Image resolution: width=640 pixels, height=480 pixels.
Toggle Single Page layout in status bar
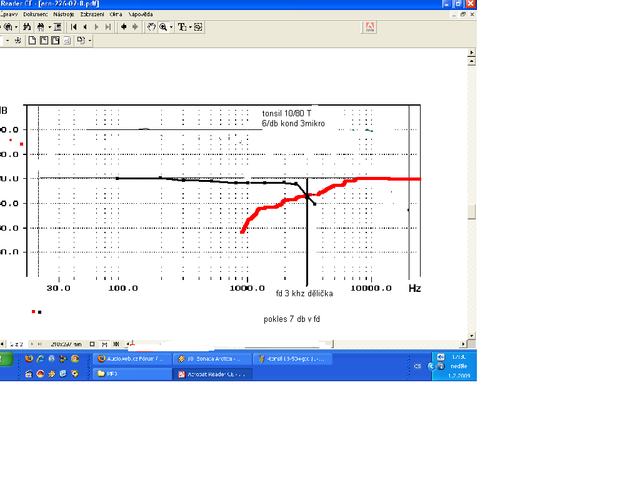click(92, 344)
